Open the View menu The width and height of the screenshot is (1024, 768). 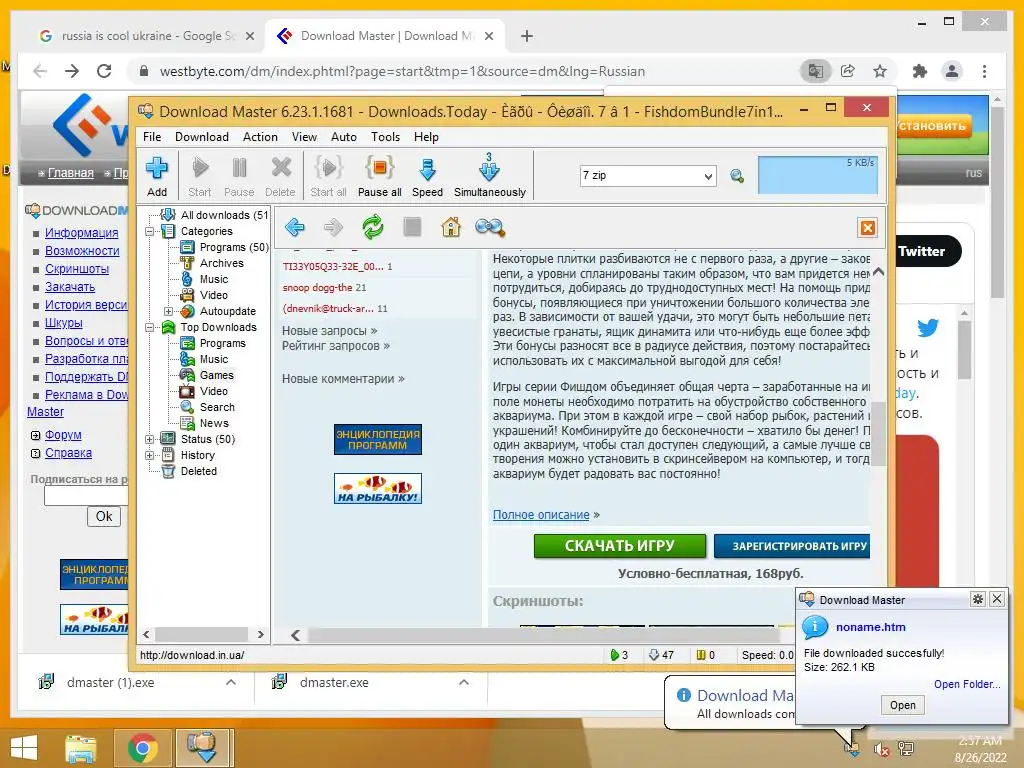coord(304,137)
